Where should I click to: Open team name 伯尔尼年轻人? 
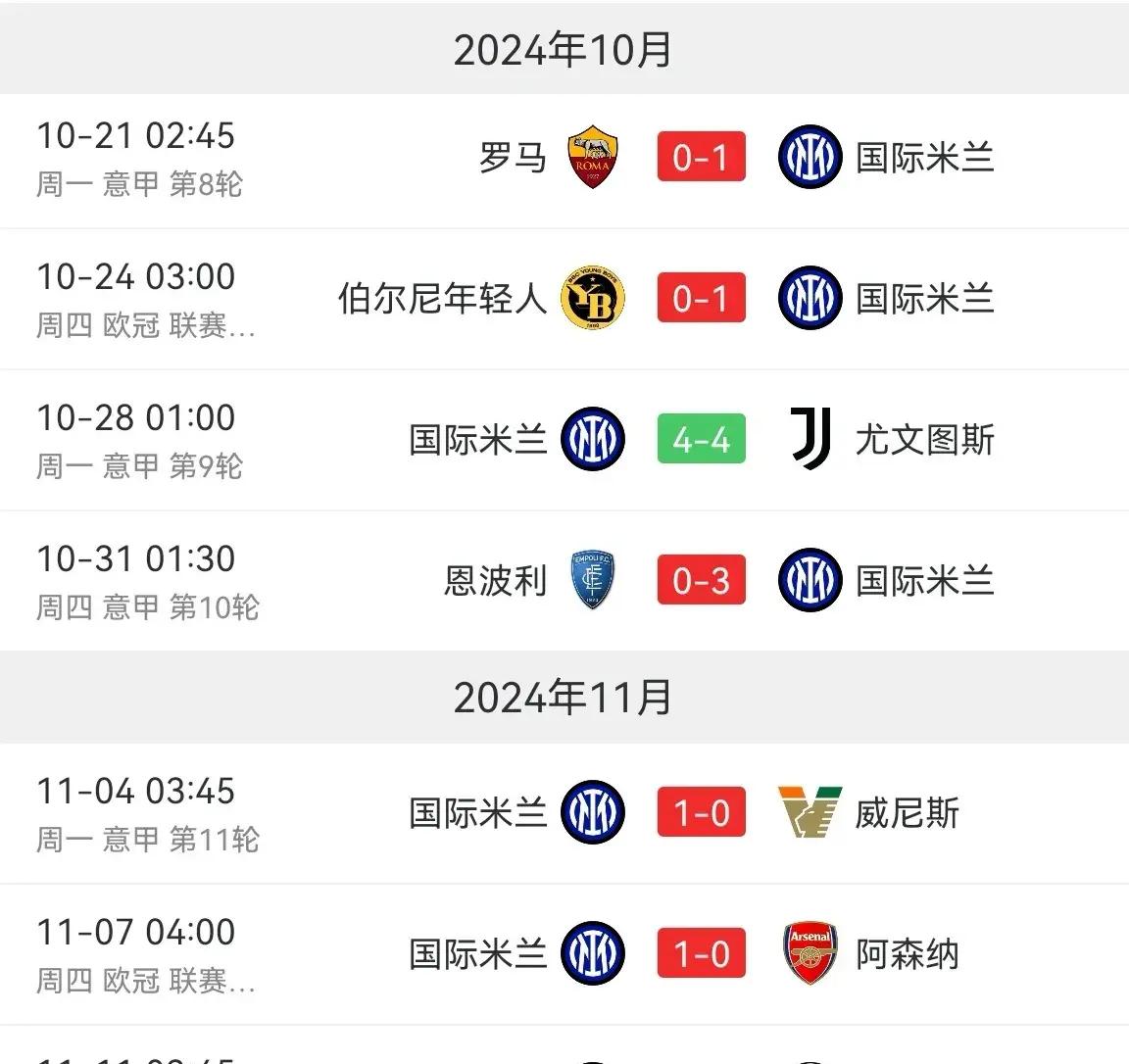442,298
